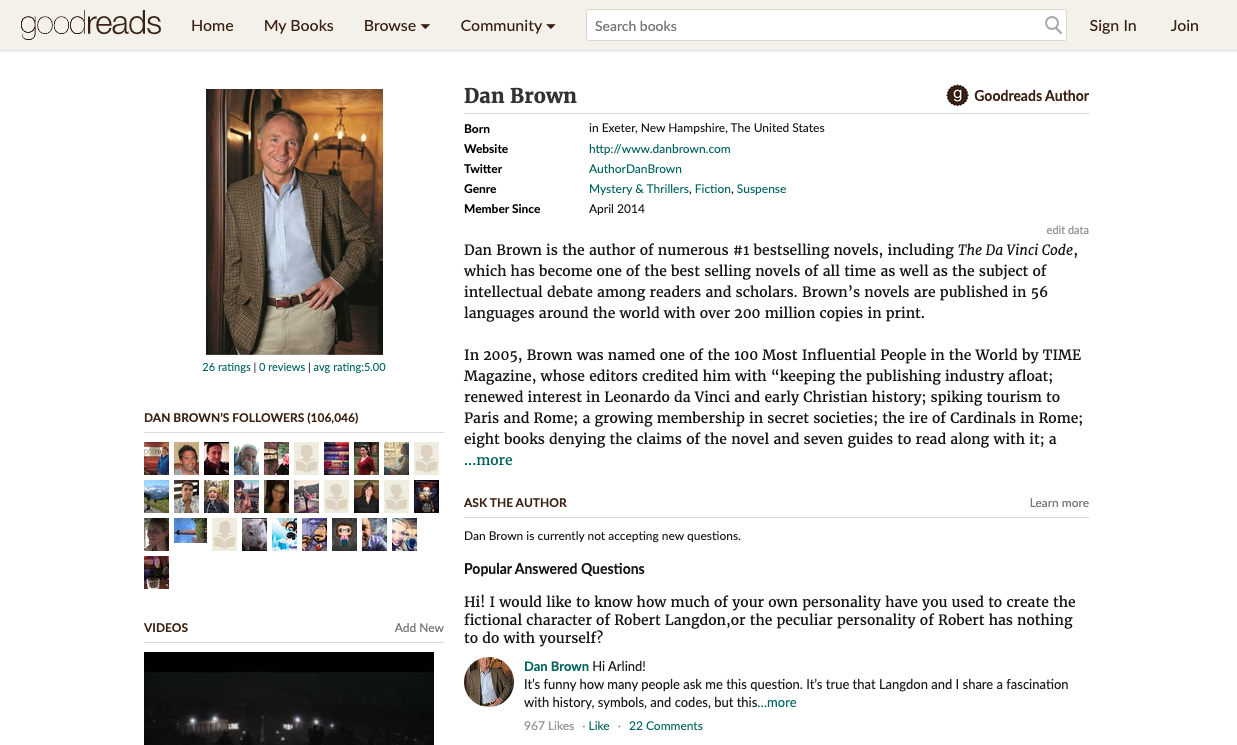
Task: Click the white-haired person follower avatar
Action: [x=246, y=458]
